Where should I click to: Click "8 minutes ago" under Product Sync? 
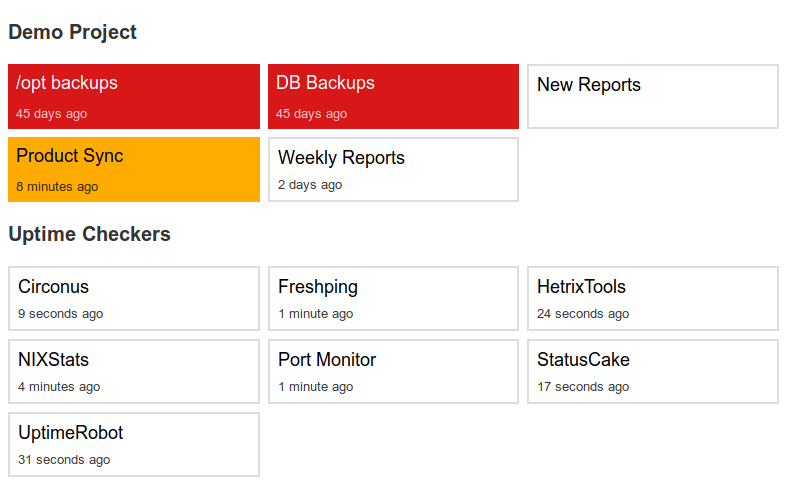(x=57, y=186)
